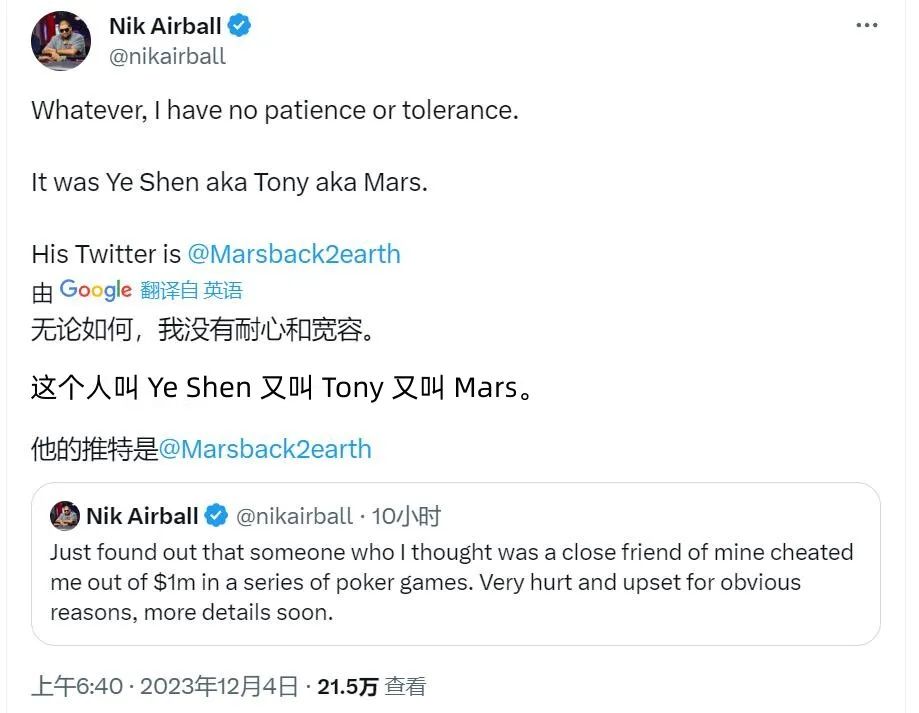This screenshot has width=919, height=713.
Task: Click Nik Airball's large profile avatar
Action: pos(61,42)
